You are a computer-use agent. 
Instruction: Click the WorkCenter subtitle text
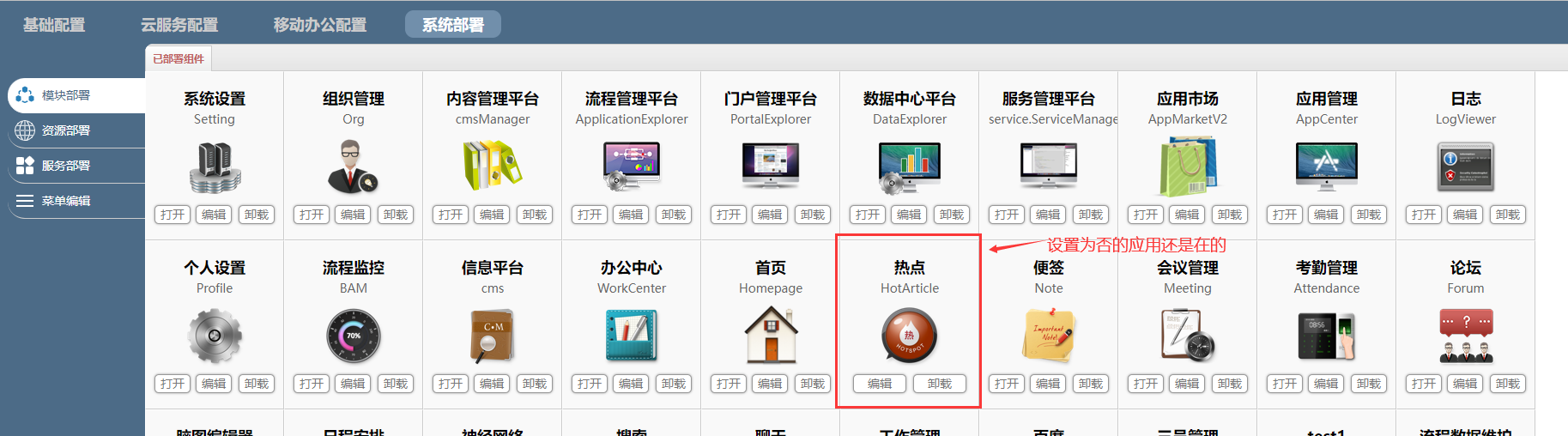[x=632, y=288]
